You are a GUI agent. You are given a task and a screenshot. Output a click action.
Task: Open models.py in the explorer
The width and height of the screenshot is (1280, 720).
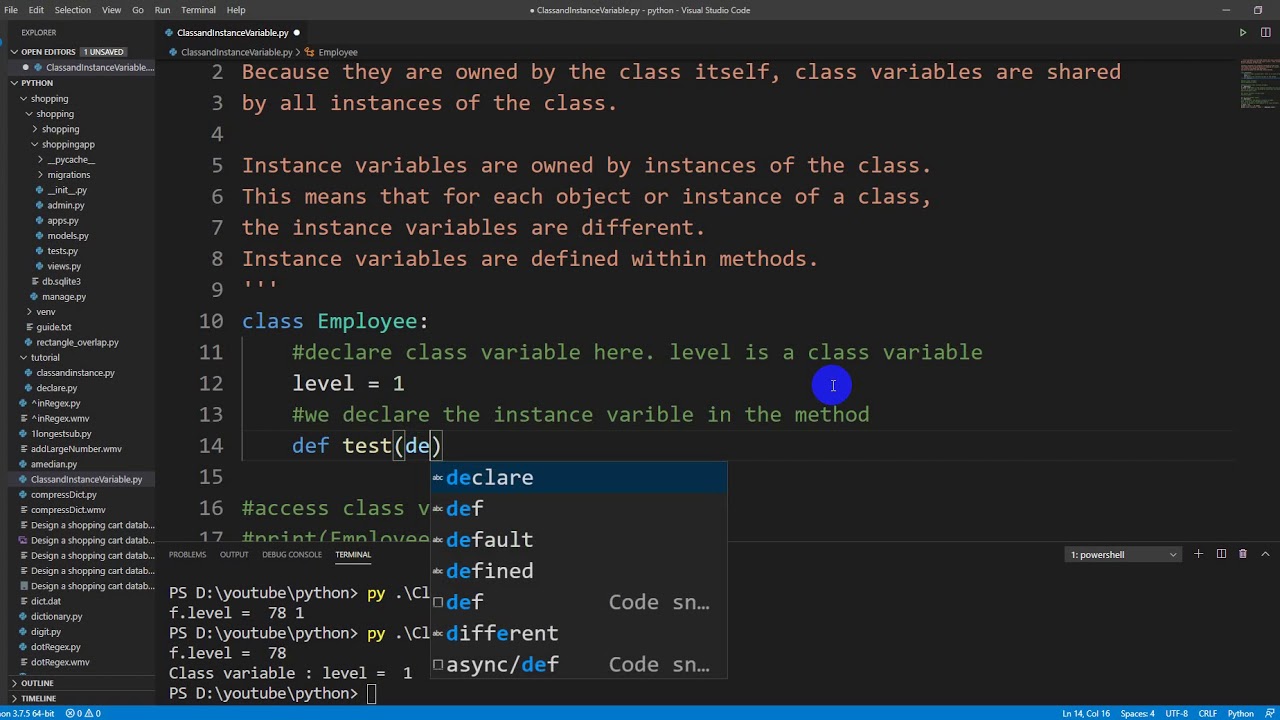tap(68, 235)
